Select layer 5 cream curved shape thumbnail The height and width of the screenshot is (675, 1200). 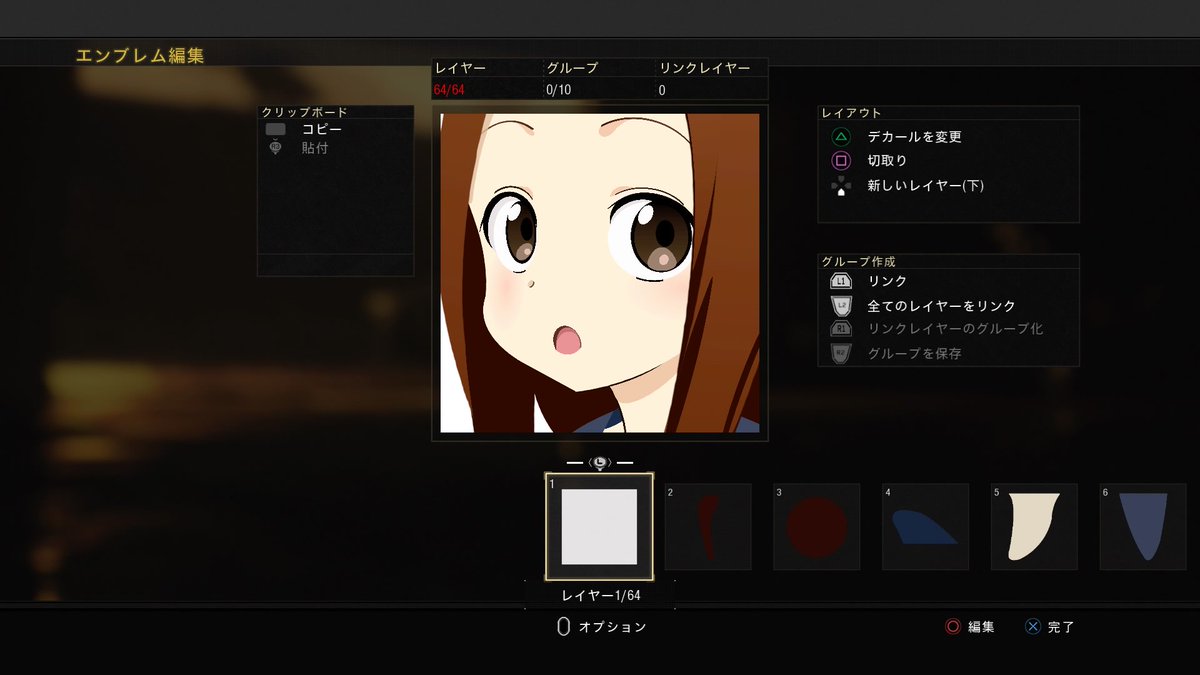click(x=1034, y=527)
